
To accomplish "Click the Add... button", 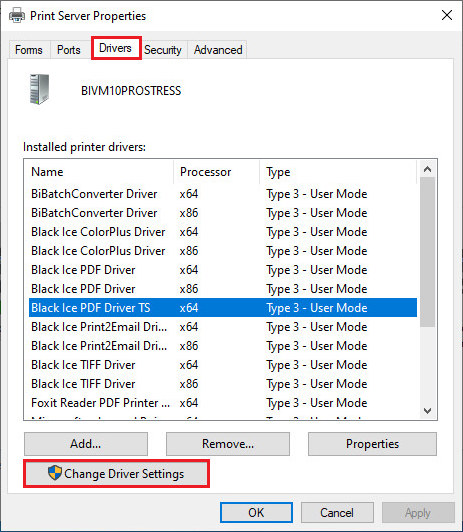I will click(x=86, y=444).
